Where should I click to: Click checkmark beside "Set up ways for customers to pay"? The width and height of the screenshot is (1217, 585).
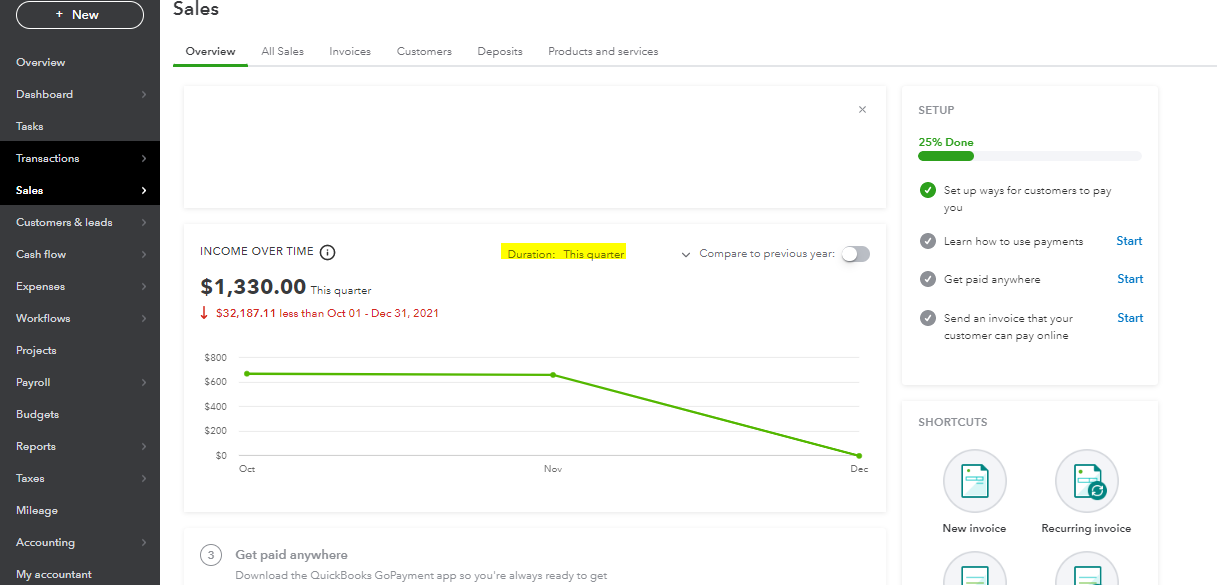tap(927, 190)
